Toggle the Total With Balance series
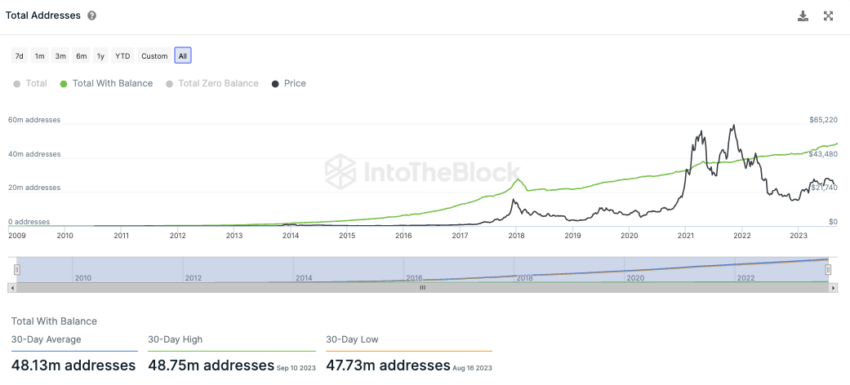 106,84
